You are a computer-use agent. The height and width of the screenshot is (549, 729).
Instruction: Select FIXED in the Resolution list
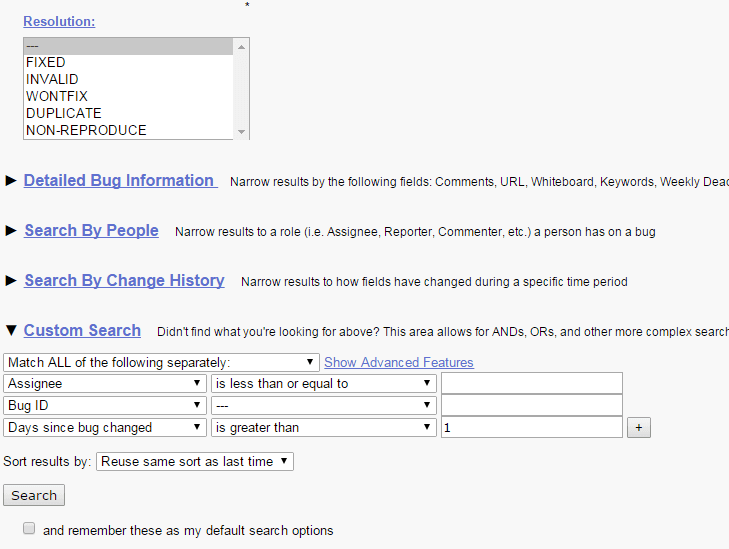(46, 62)
